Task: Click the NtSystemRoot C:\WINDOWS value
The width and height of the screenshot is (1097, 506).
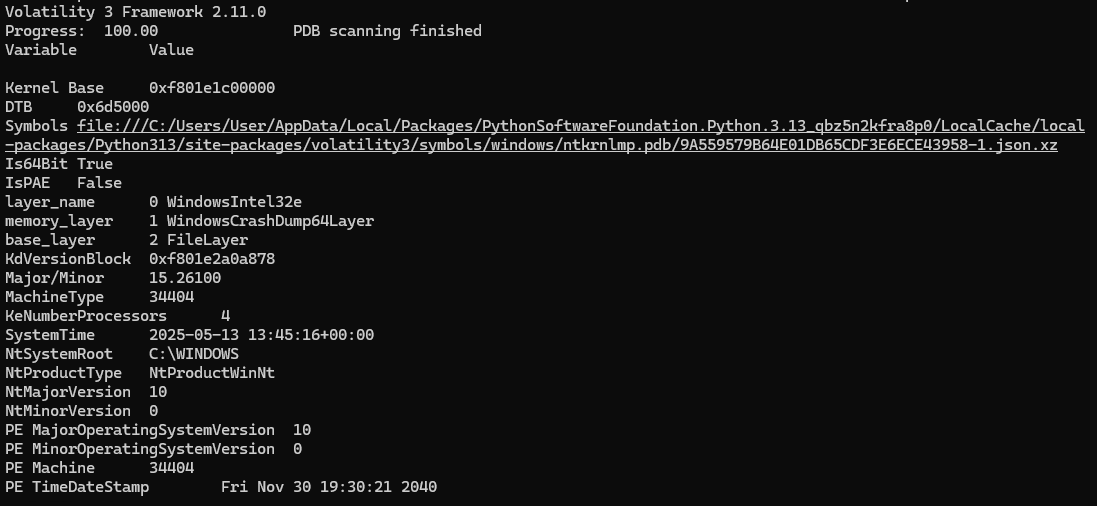Action: [194, 353]
